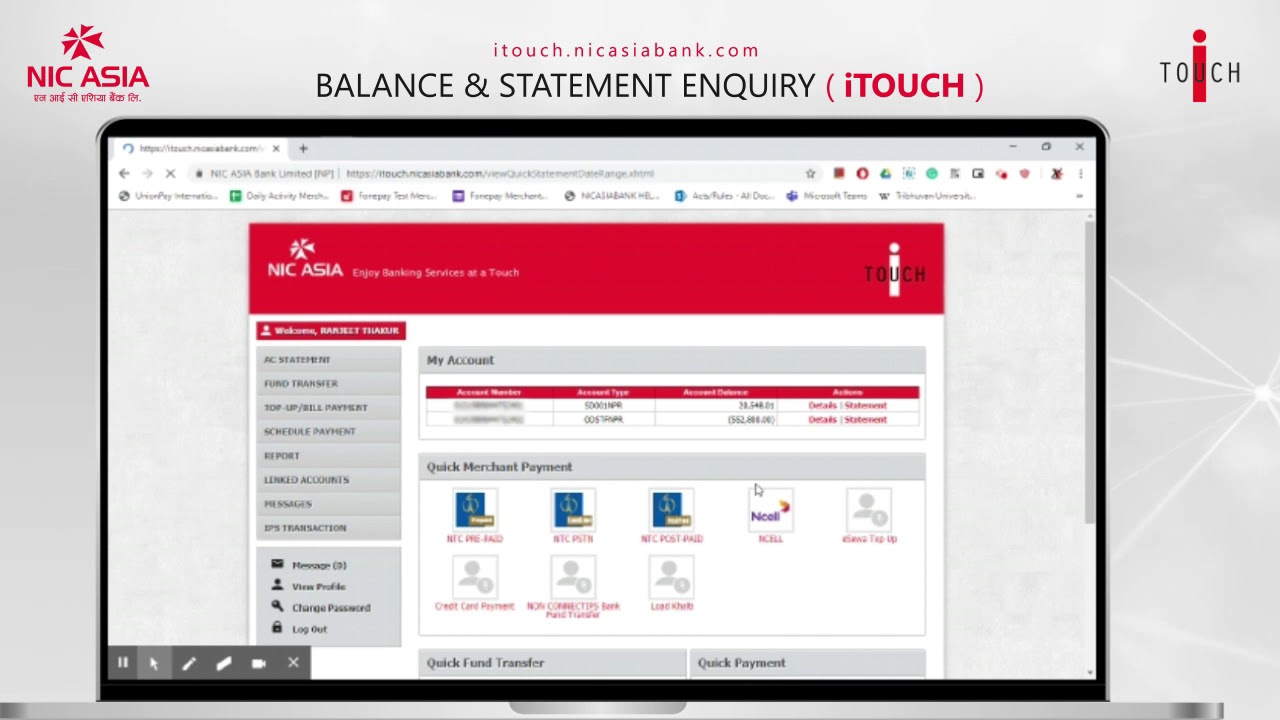This screenshot has width=1280, height=720.
Task: Select the highlighter recording tool
Action: pos(224,662)
